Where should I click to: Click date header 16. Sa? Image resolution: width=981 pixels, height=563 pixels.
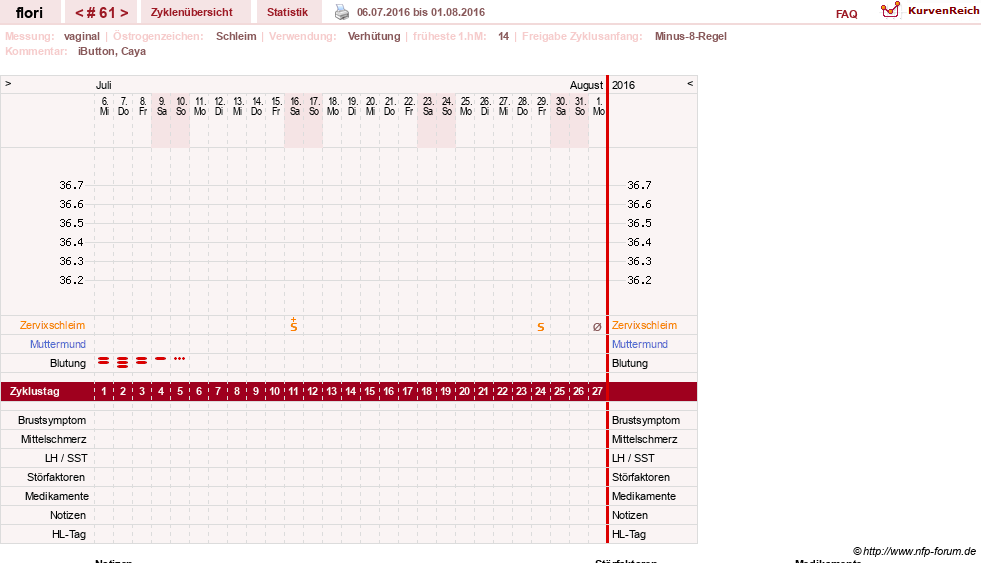click(x=295, y=106)
